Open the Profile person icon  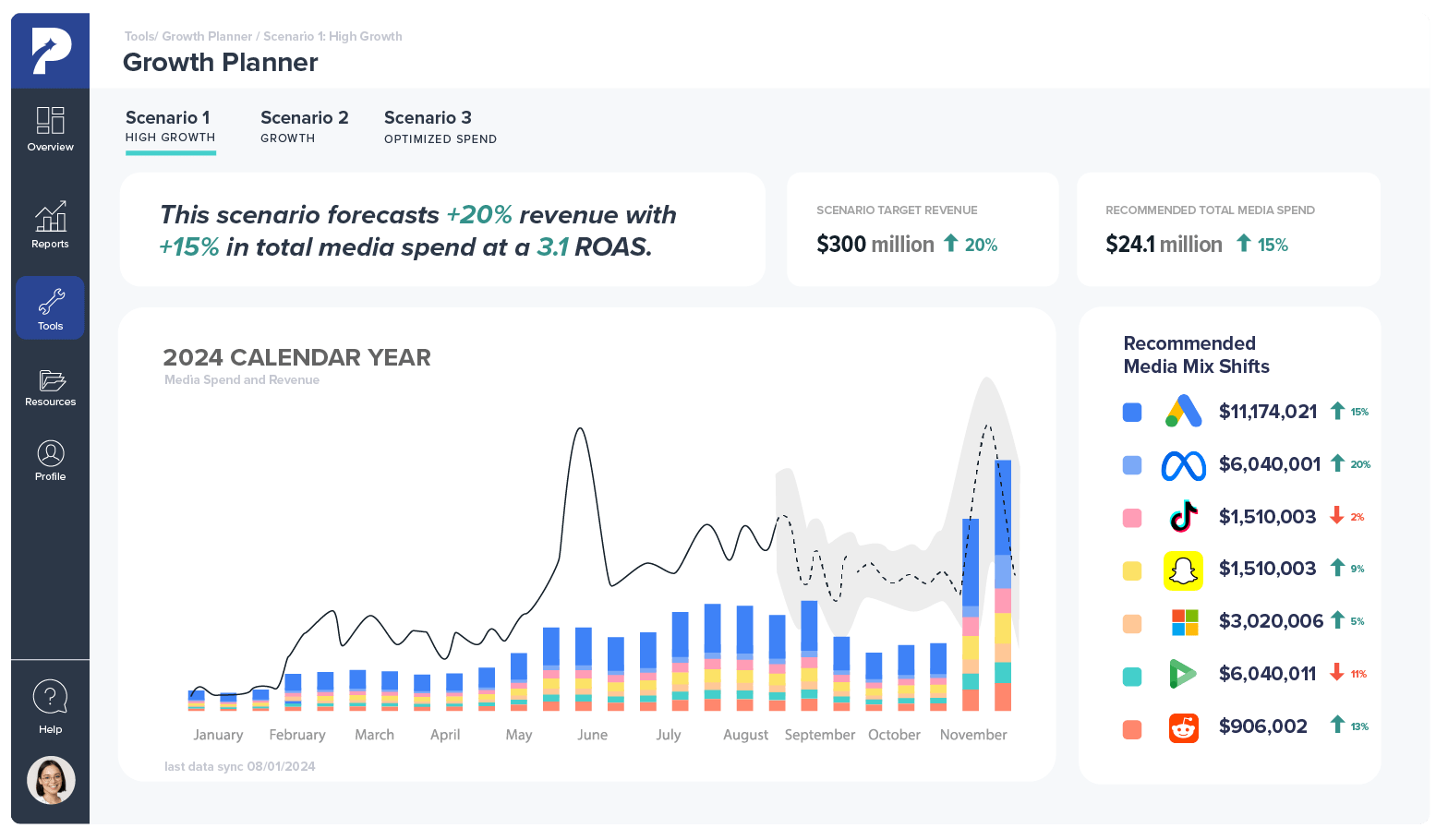point(50,453)
